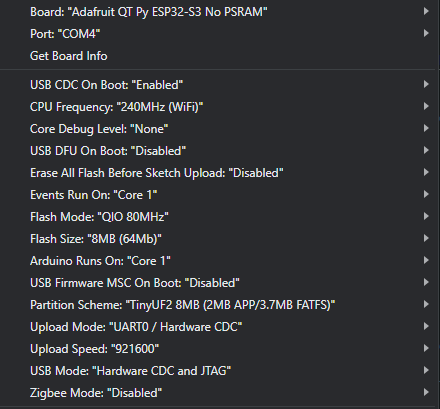The width and height of the screenshot is (440, 409).
Task: Open the Board selection submenu
Action: point(218,12)
